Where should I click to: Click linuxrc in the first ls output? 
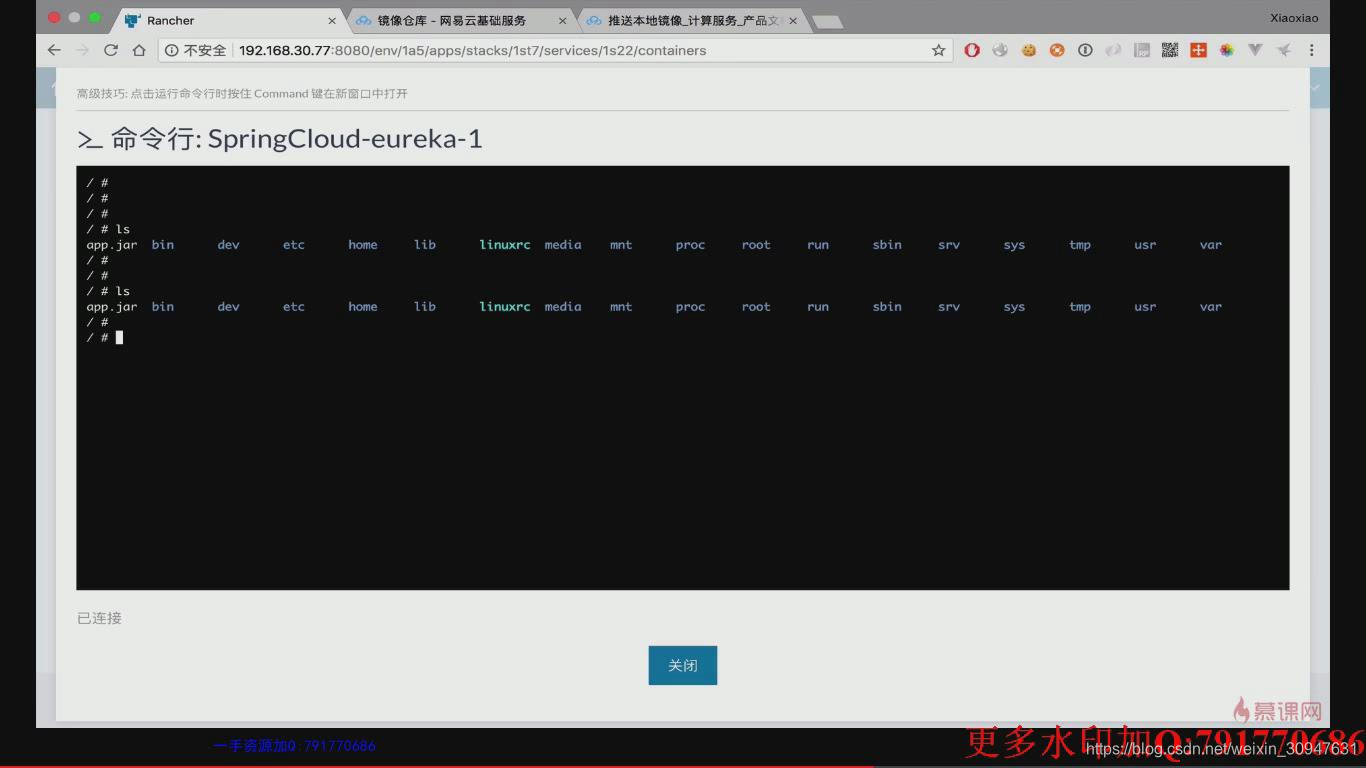pos(505,244)
